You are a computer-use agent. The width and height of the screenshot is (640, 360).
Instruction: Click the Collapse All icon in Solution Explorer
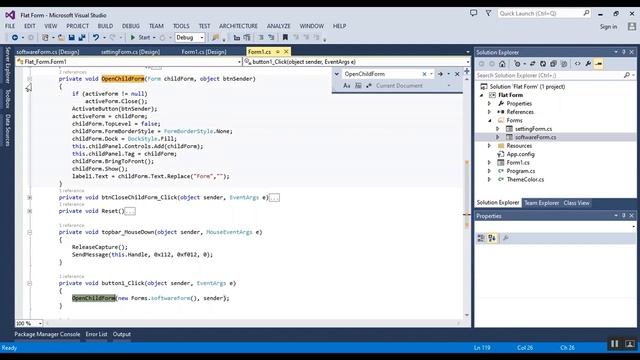553,64
